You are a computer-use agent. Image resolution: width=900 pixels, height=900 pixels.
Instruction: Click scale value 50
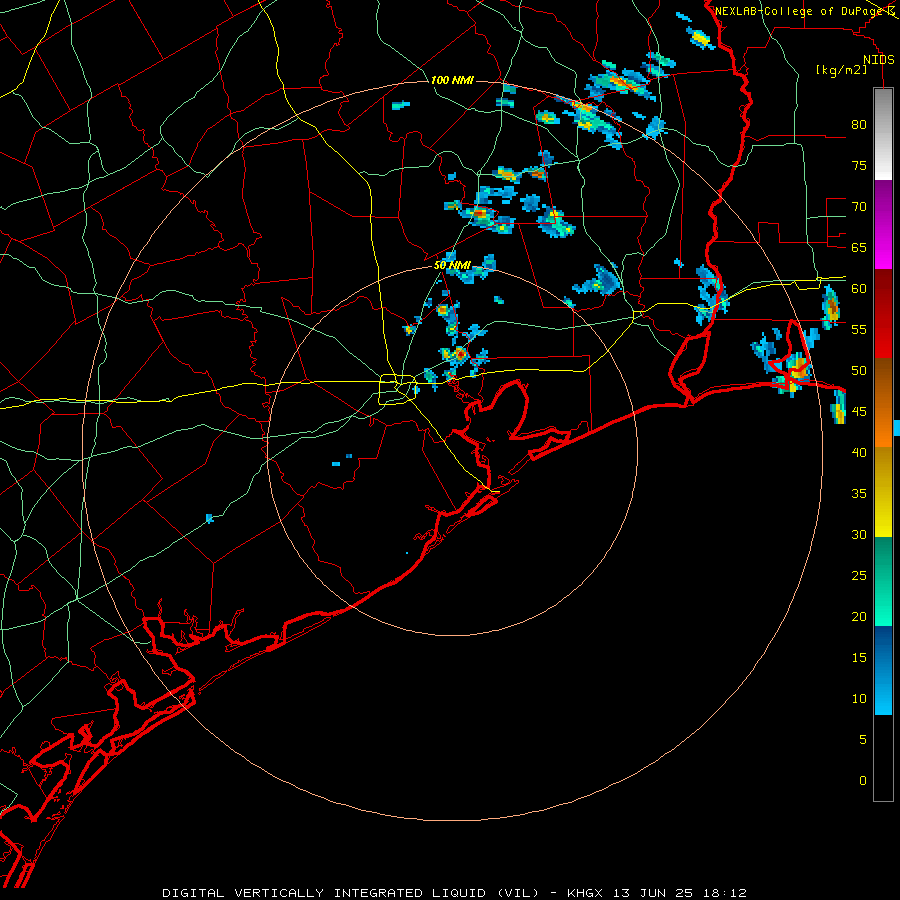[859, 370]
